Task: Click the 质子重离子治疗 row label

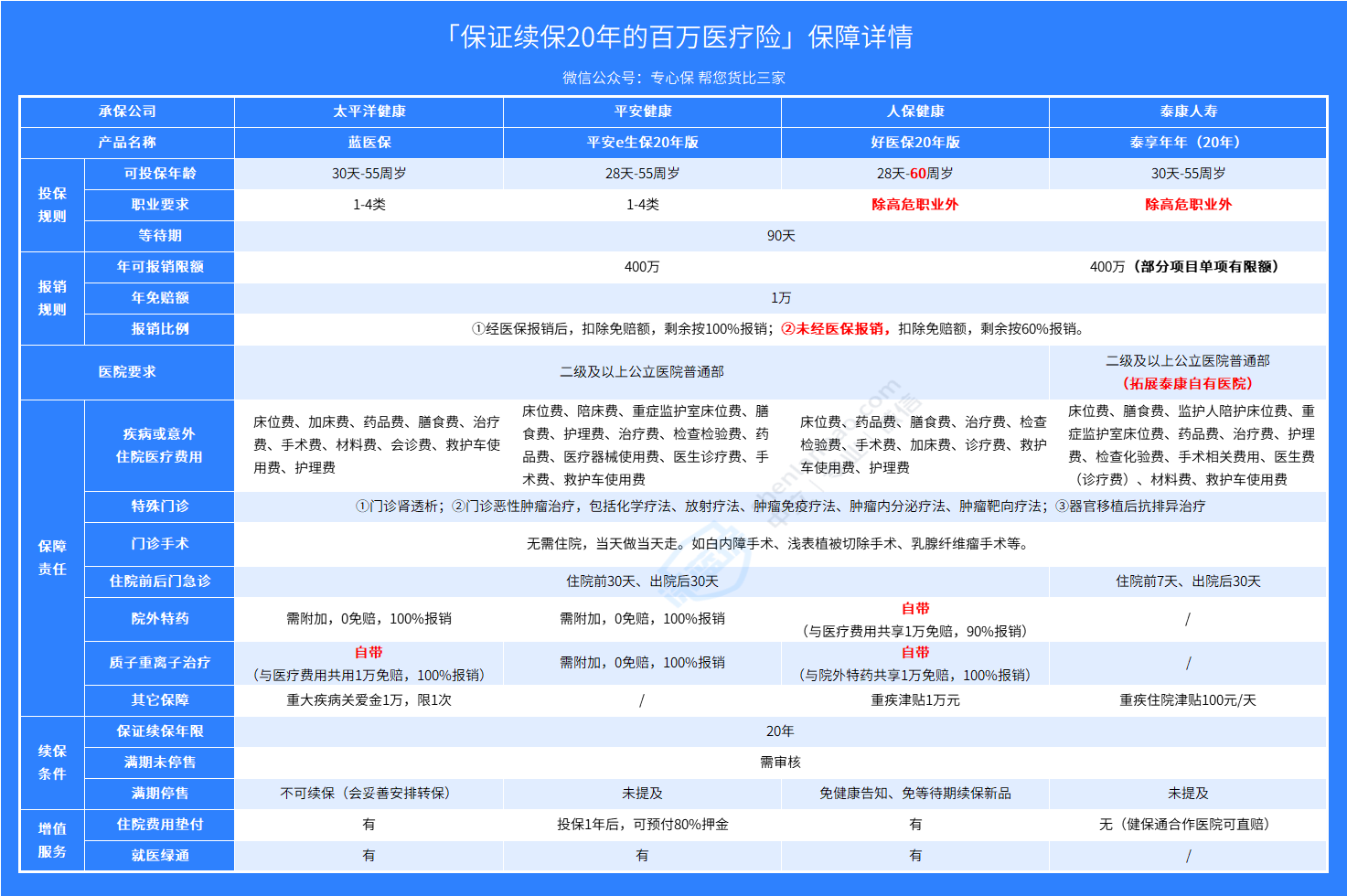Action: pos(160,663)
